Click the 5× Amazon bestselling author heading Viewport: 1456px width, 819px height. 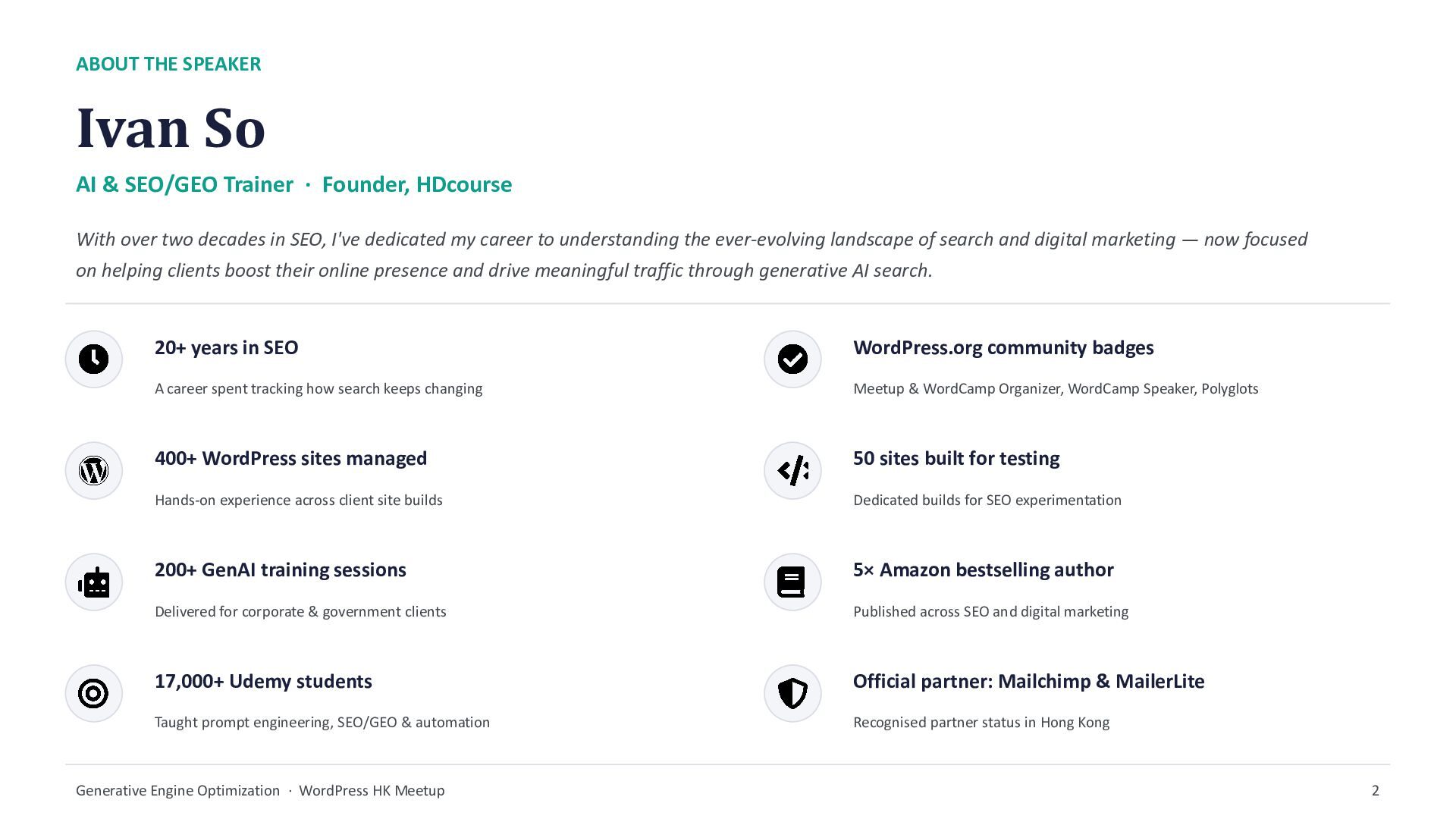coord(983,570)
